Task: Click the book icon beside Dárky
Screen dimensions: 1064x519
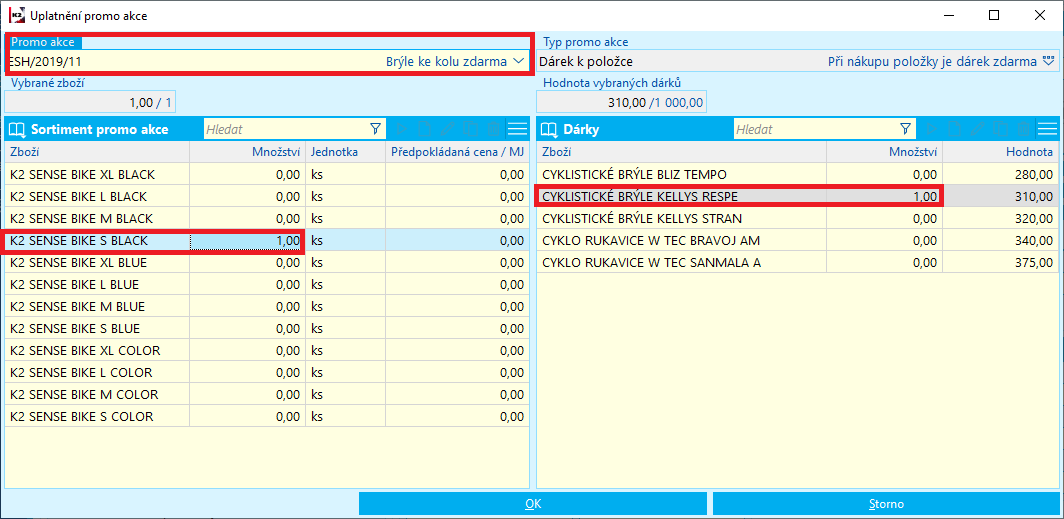Action: click(x=549, y=129)
